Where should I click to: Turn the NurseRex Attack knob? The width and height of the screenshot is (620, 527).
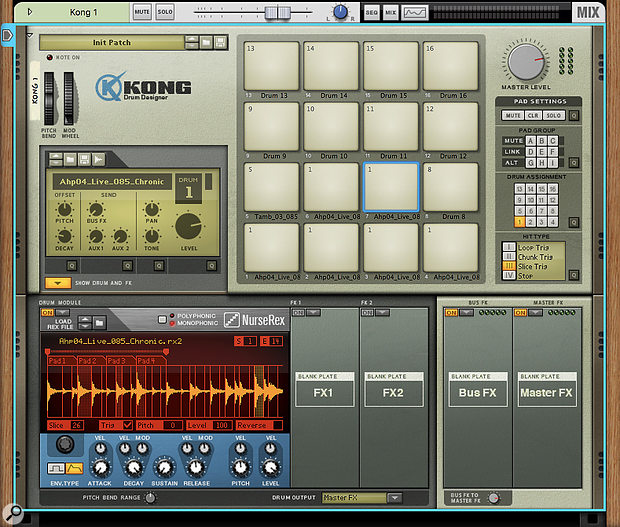click(100, 468)
